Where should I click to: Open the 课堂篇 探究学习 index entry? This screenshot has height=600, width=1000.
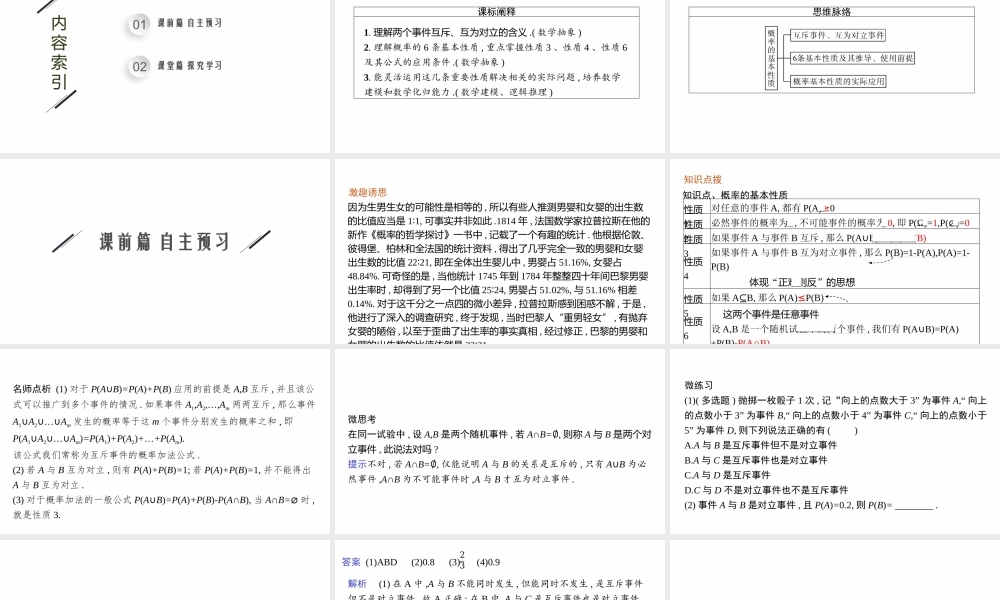click(x=188, y=66)
